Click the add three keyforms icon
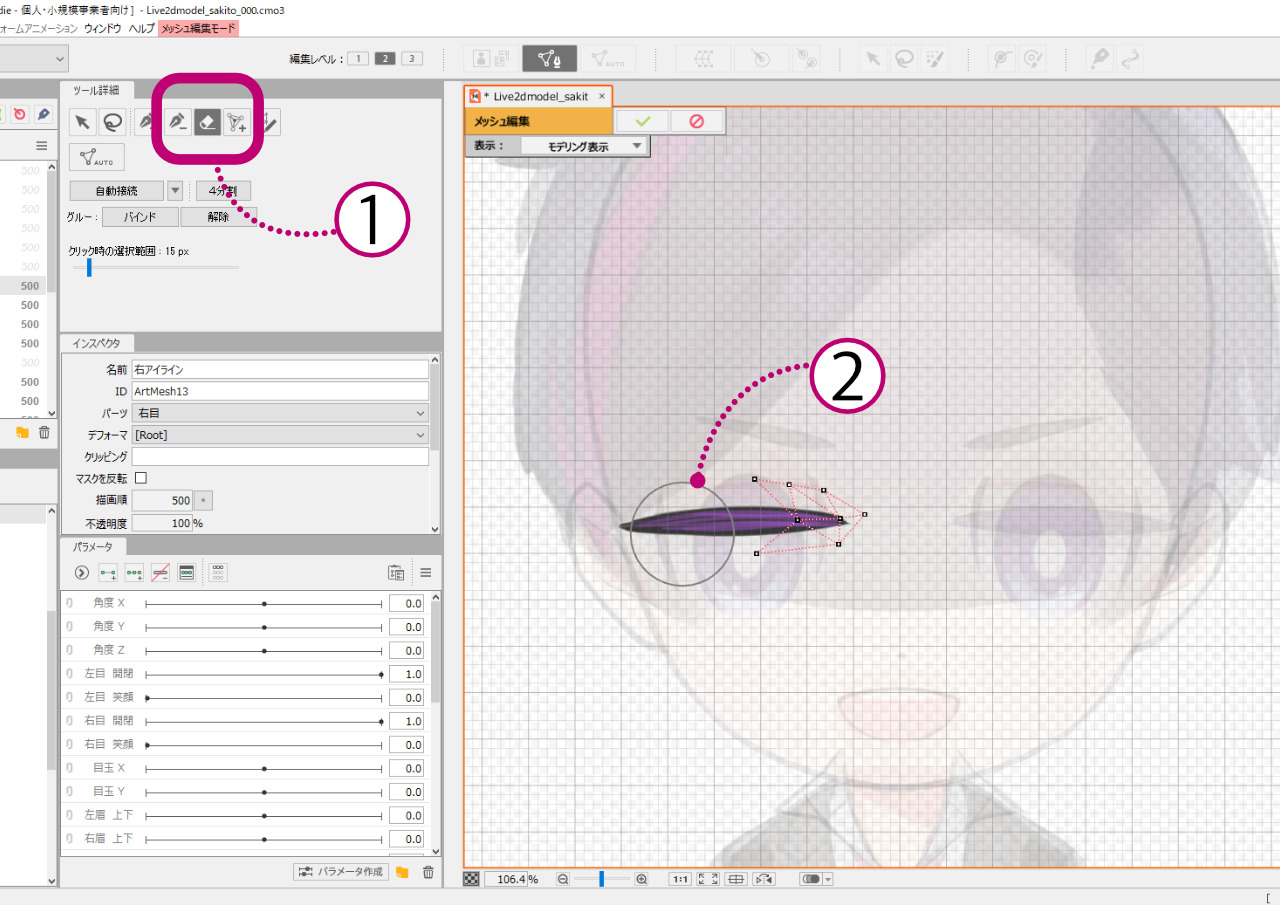 tap(134, 573)
